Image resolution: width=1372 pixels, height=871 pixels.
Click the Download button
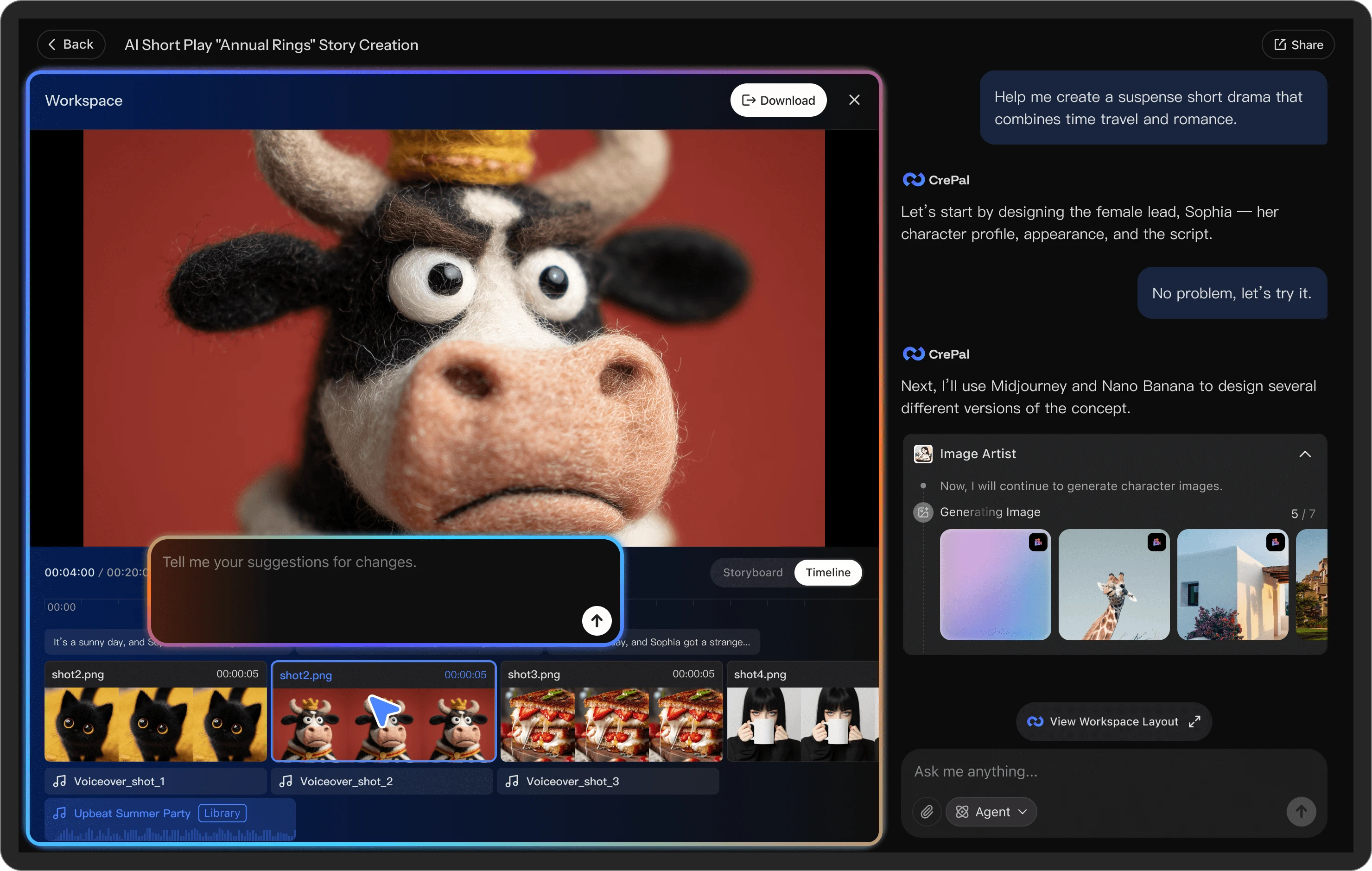778,100
